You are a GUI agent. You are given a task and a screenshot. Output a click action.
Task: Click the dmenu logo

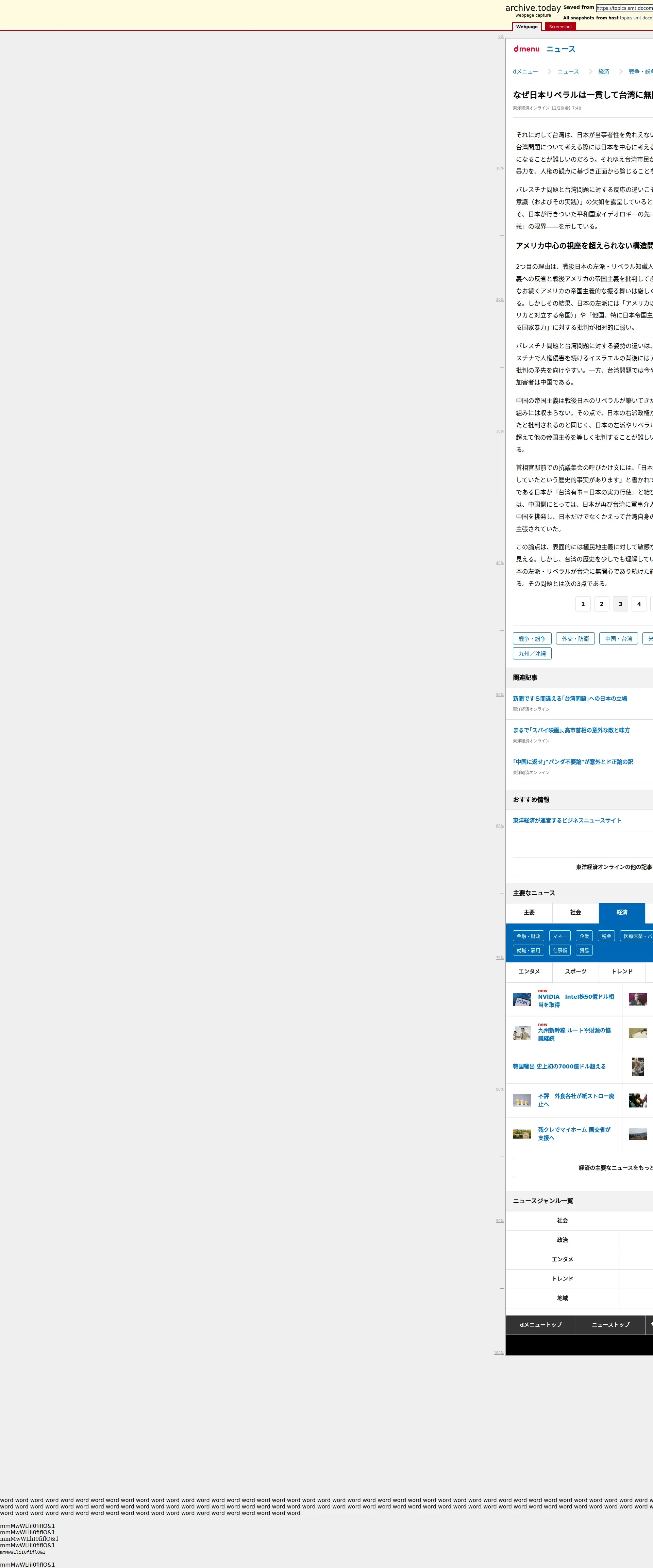point(526,49)
